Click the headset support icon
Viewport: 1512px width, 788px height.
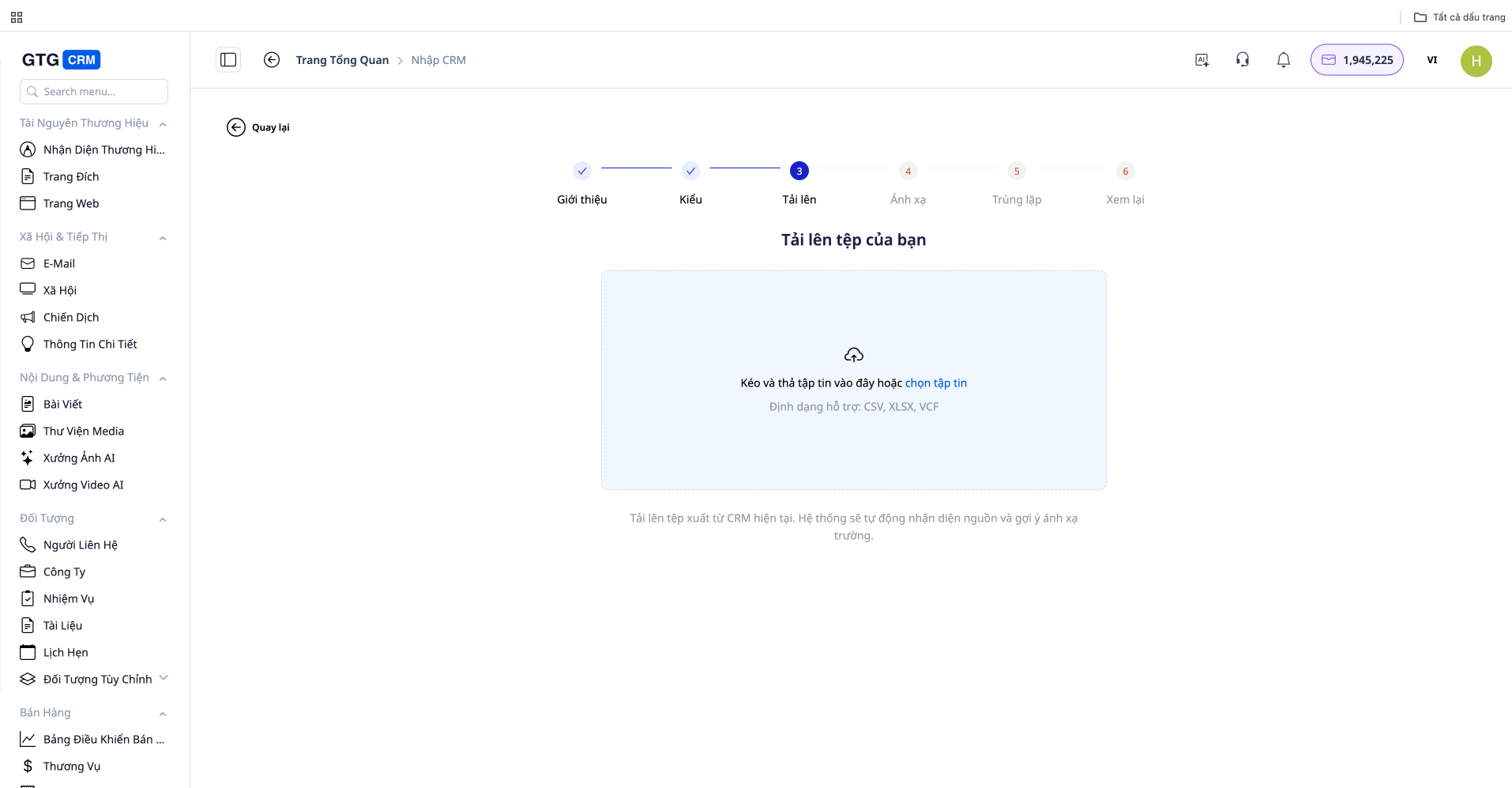pyautogui.click(x=1242, y=59)
